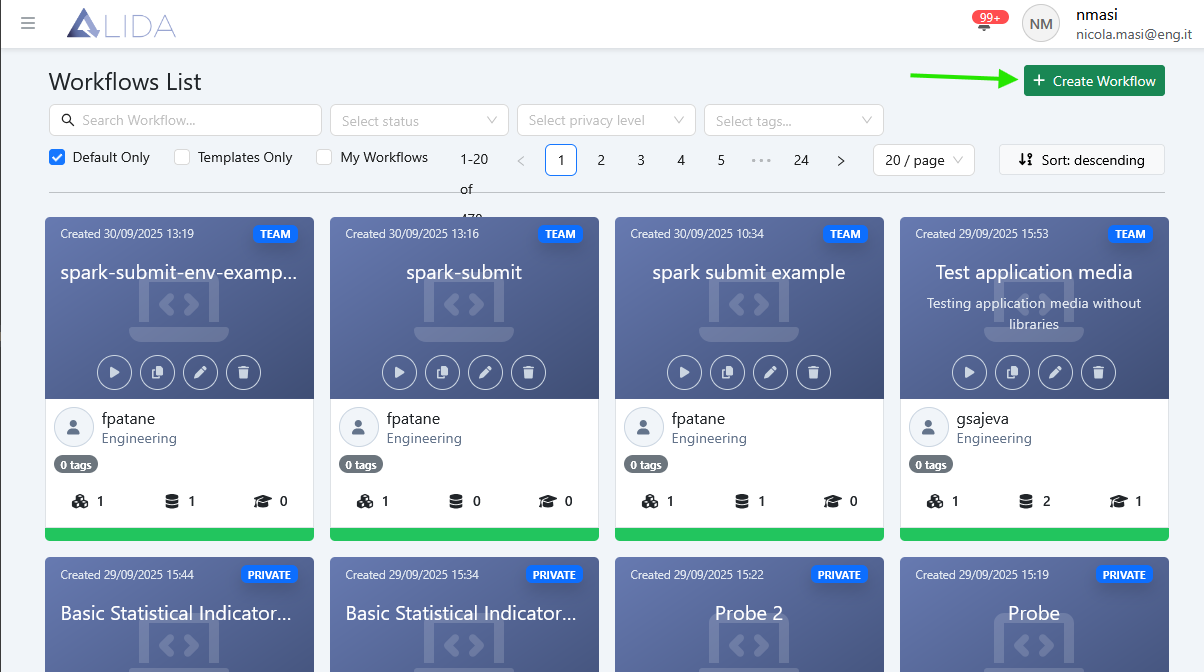Go to pagination page 2
The width and height of the screenshot is (1204, 672).
click(601, 160)
